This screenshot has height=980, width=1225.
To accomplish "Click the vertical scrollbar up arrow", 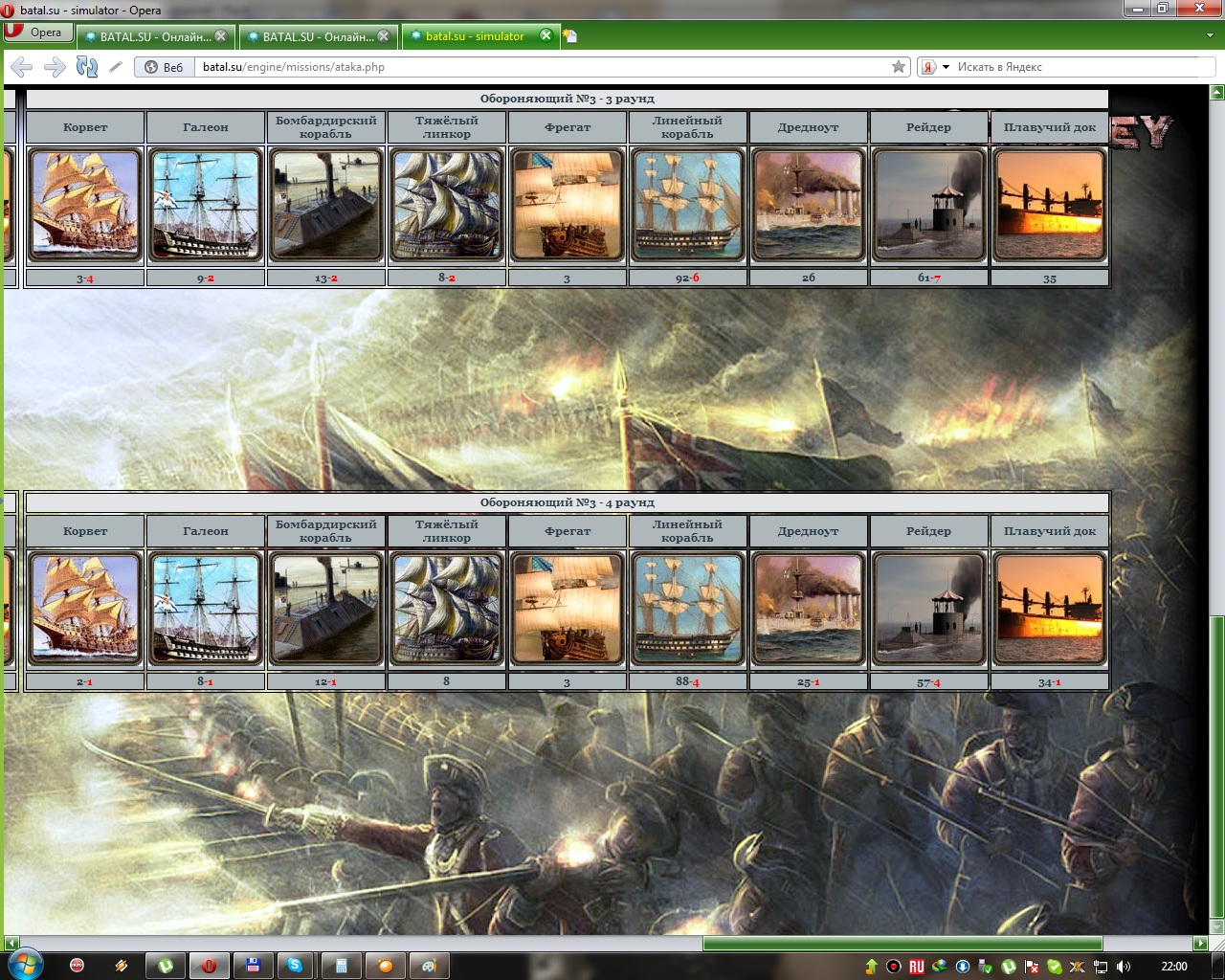I will pos(1217,93).
